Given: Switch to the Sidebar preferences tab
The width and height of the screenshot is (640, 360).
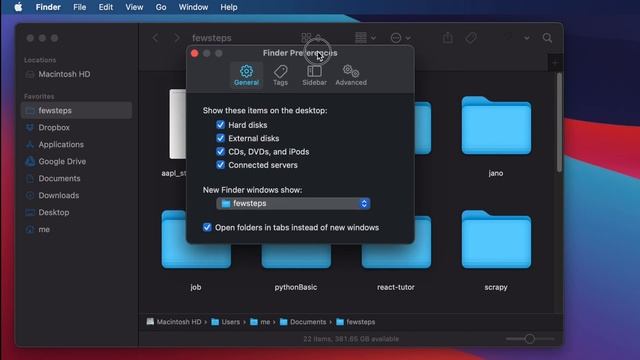Looking at the screenshot, I should point(314,75).
